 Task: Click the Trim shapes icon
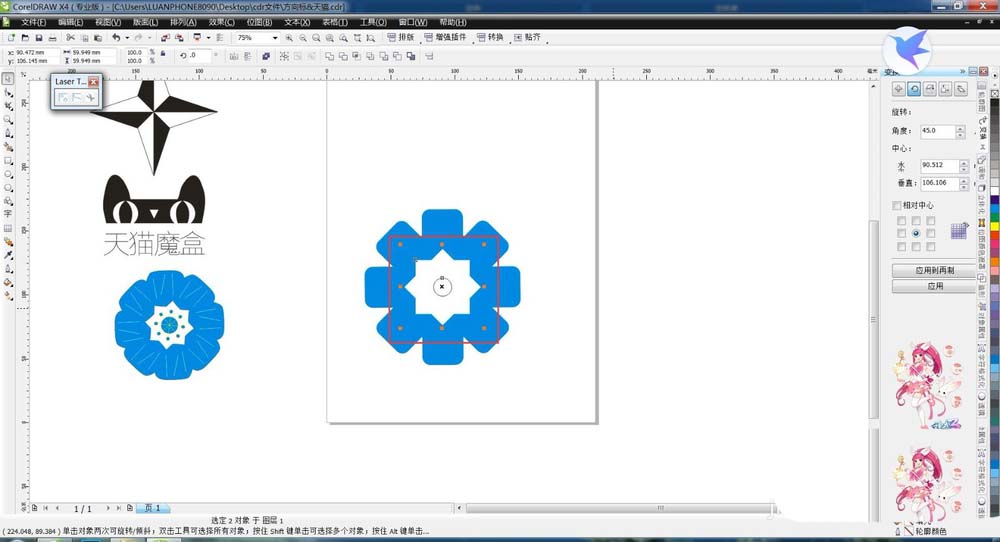[343, 57]
